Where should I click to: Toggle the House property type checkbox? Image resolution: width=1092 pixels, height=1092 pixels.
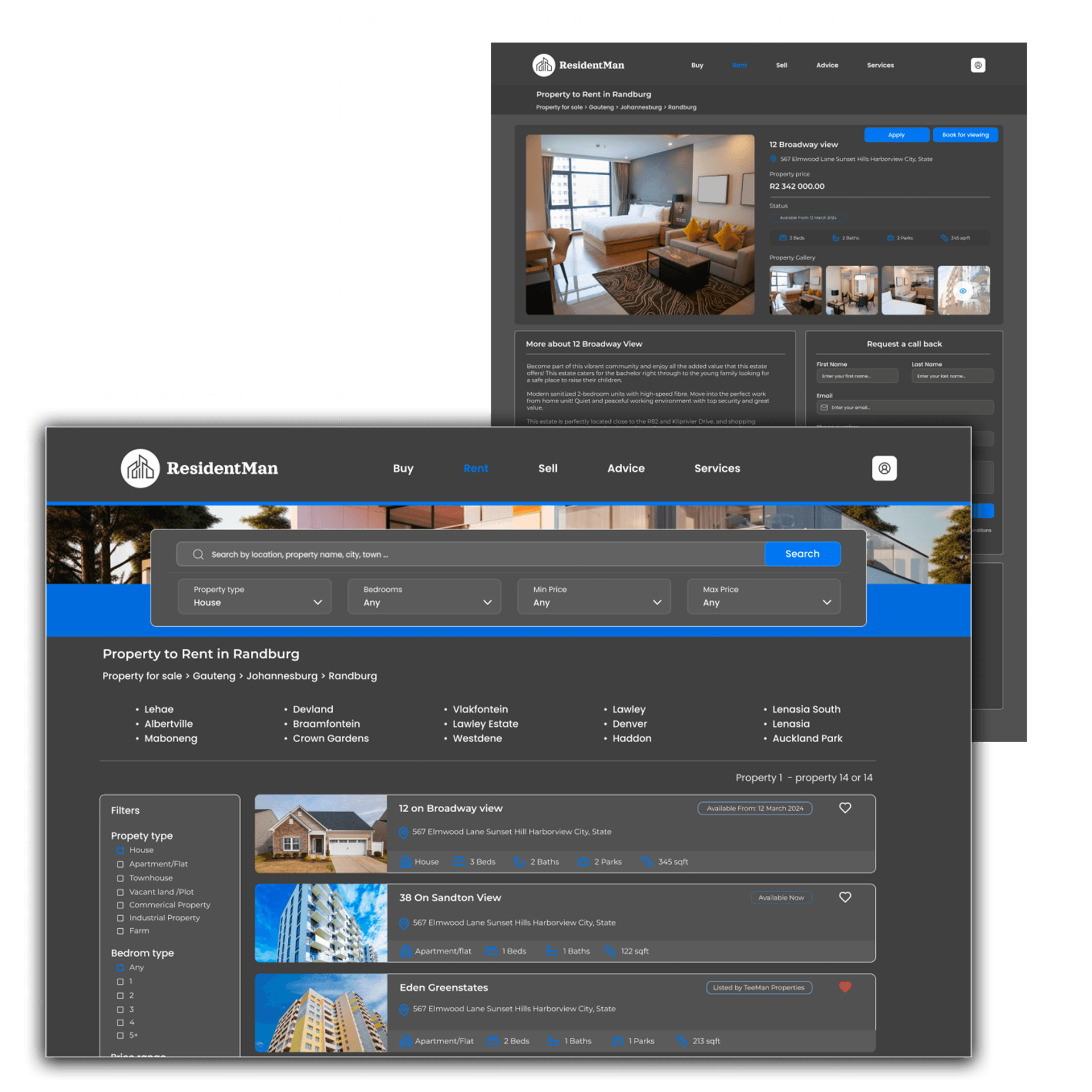120,850
